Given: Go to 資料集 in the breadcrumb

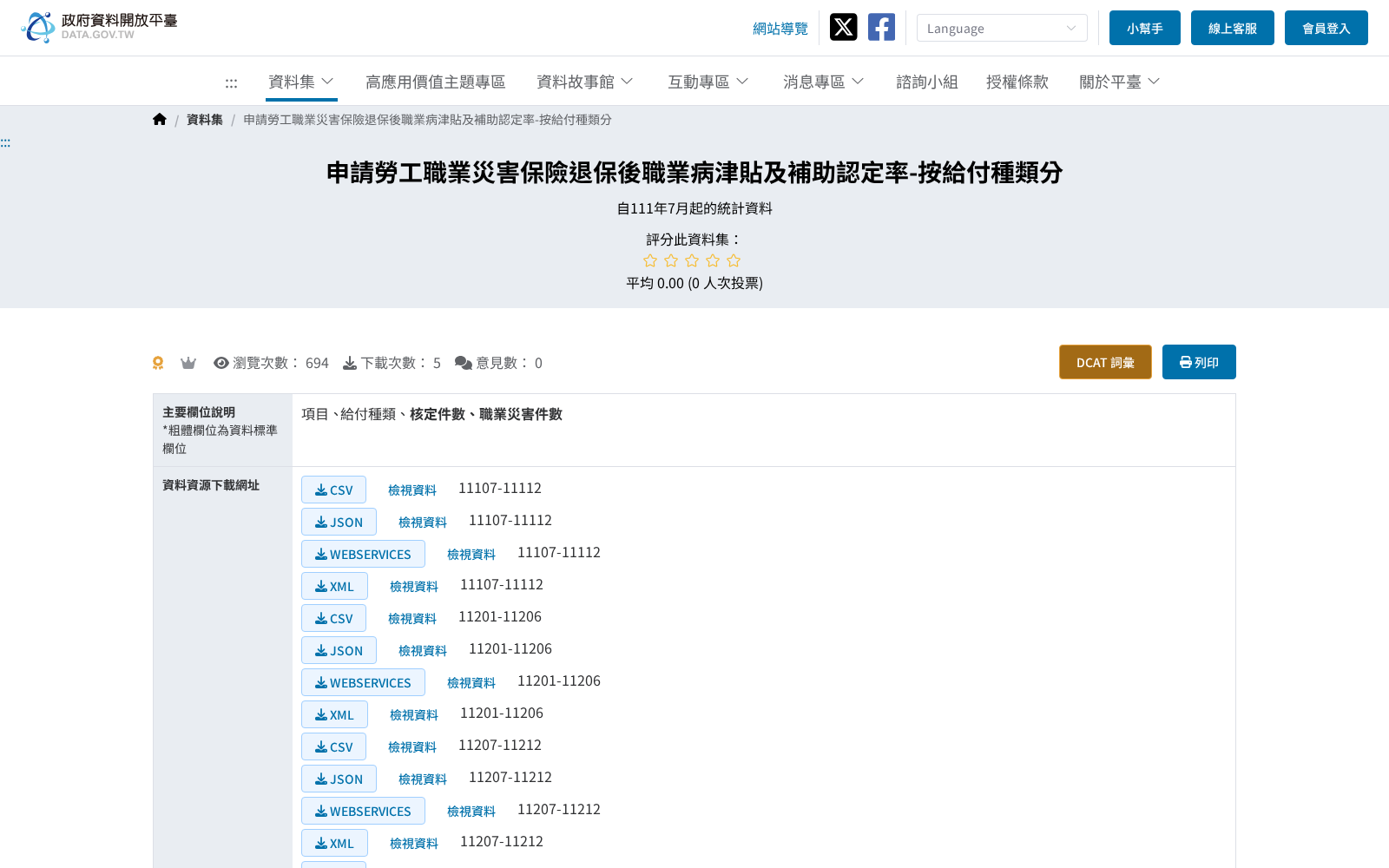Looking at the screenshot, I should (x=205, y=120).
